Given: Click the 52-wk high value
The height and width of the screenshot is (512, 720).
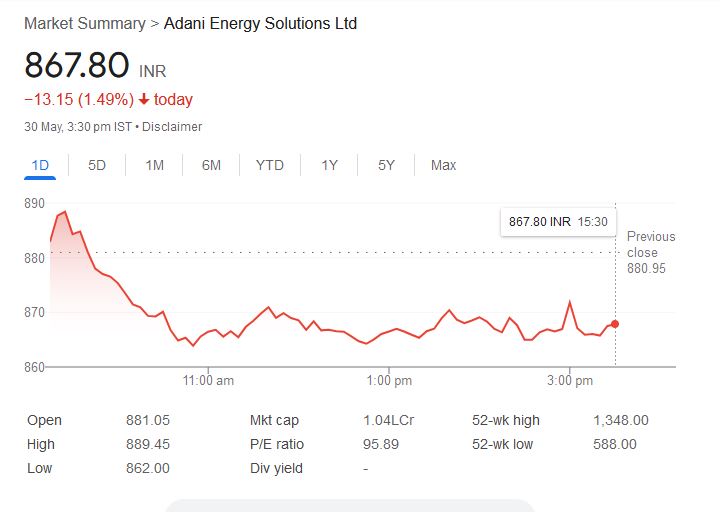Looking at the screenshot, I should (x=620, y=420).
